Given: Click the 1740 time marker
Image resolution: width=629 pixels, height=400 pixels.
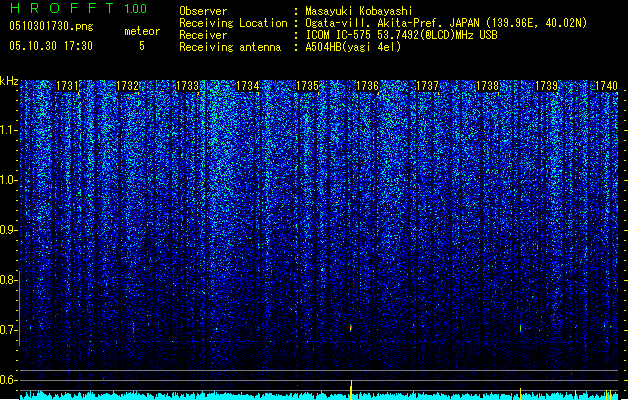Looking at the screenshot, I should 606,86.
